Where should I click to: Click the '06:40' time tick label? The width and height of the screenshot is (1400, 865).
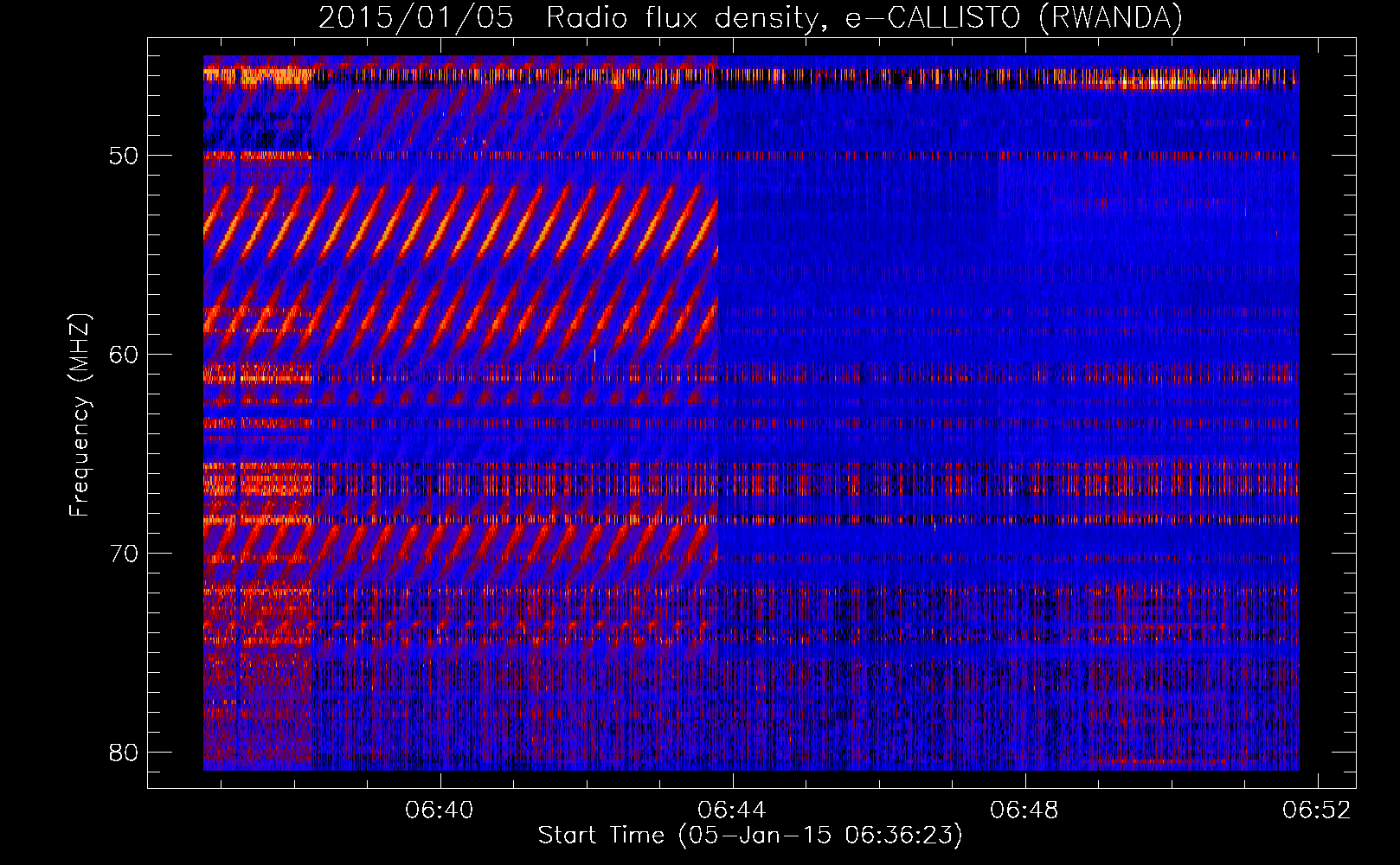click(440, 810)
